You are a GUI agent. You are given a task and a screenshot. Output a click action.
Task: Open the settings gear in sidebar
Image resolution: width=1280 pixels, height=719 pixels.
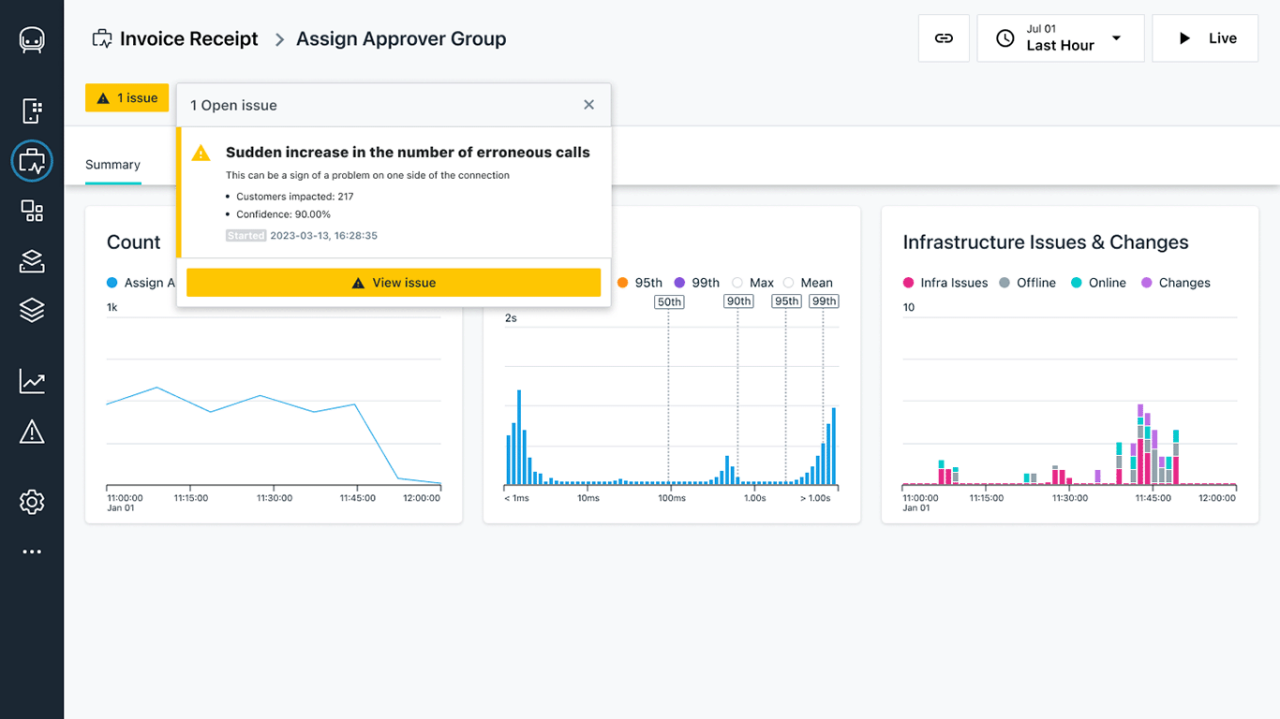(x=32, y=501)
